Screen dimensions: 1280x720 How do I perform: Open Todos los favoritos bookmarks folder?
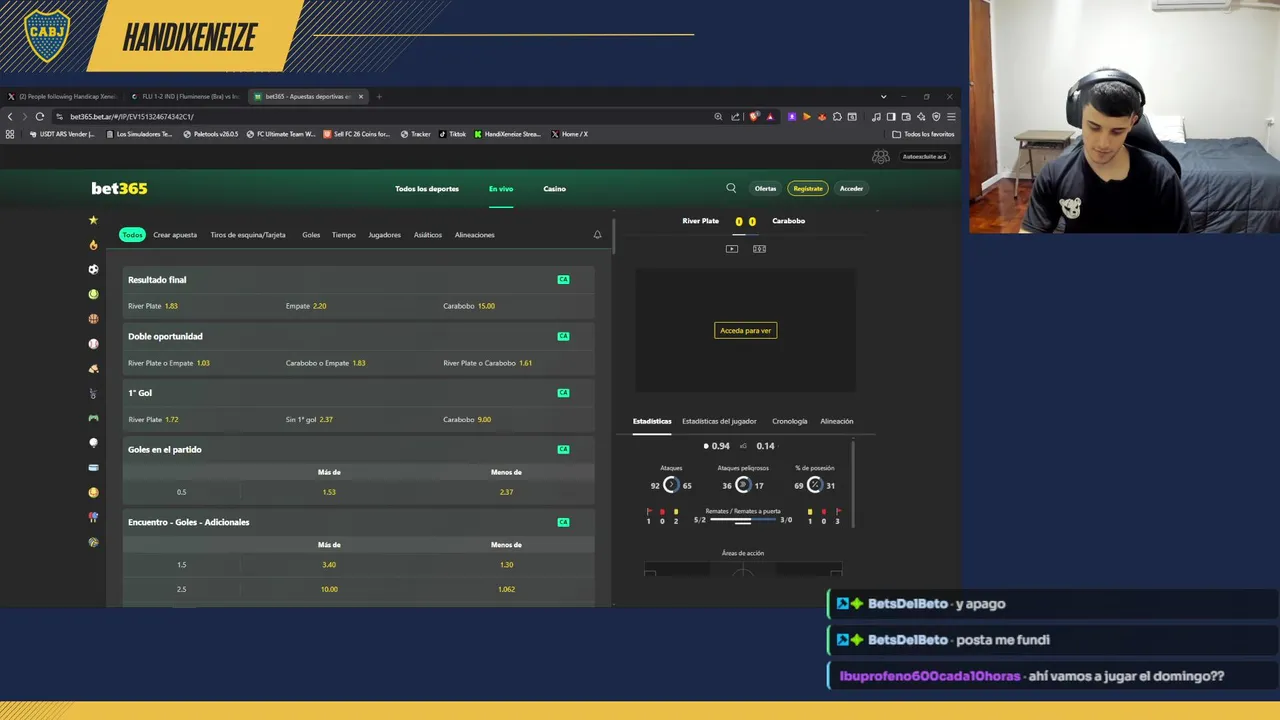point(923,134)
